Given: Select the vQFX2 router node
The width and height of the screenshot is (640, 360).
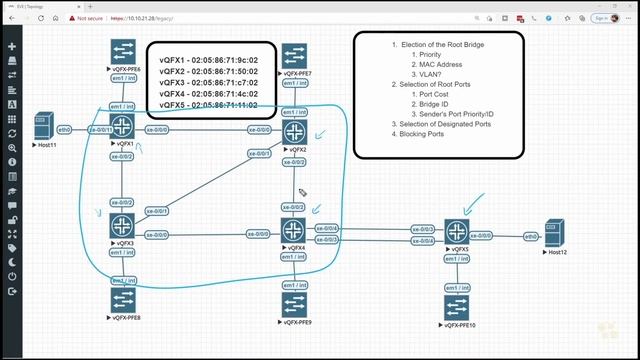Looking at the screenshot, I should tap(294, 132).
